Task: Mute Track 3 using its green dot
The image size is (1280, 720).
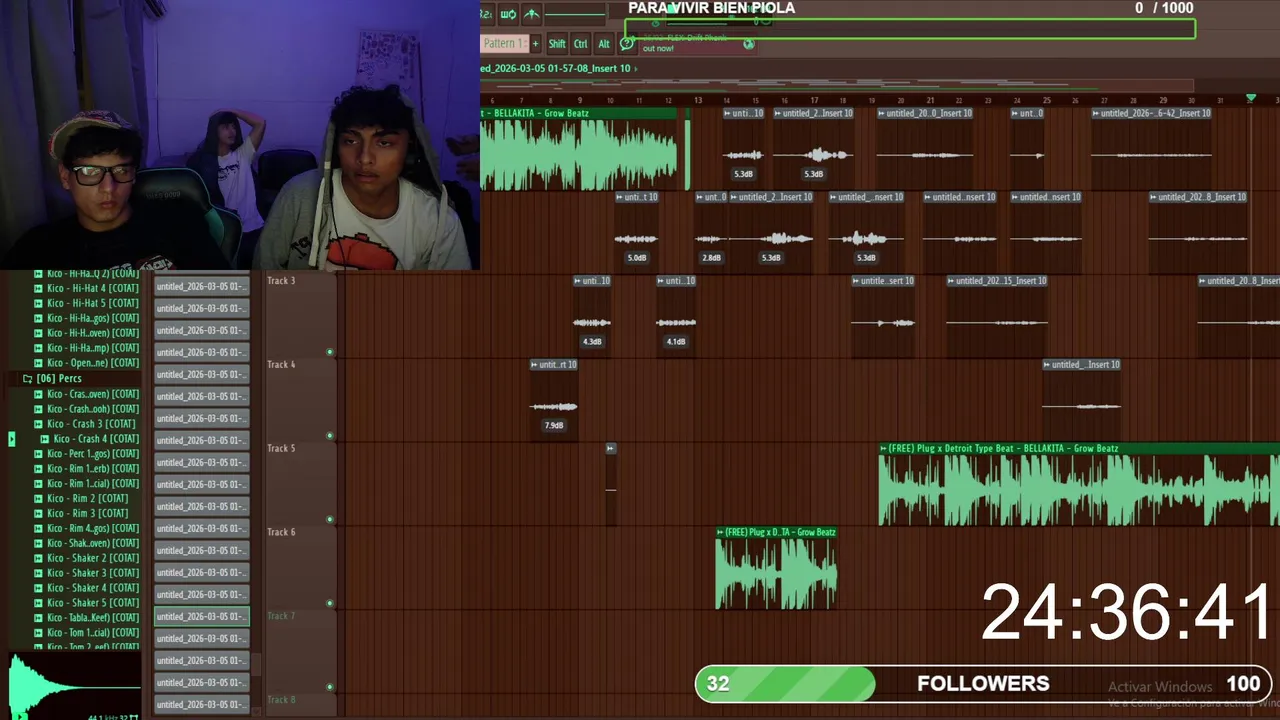Action: pos(330,352)
